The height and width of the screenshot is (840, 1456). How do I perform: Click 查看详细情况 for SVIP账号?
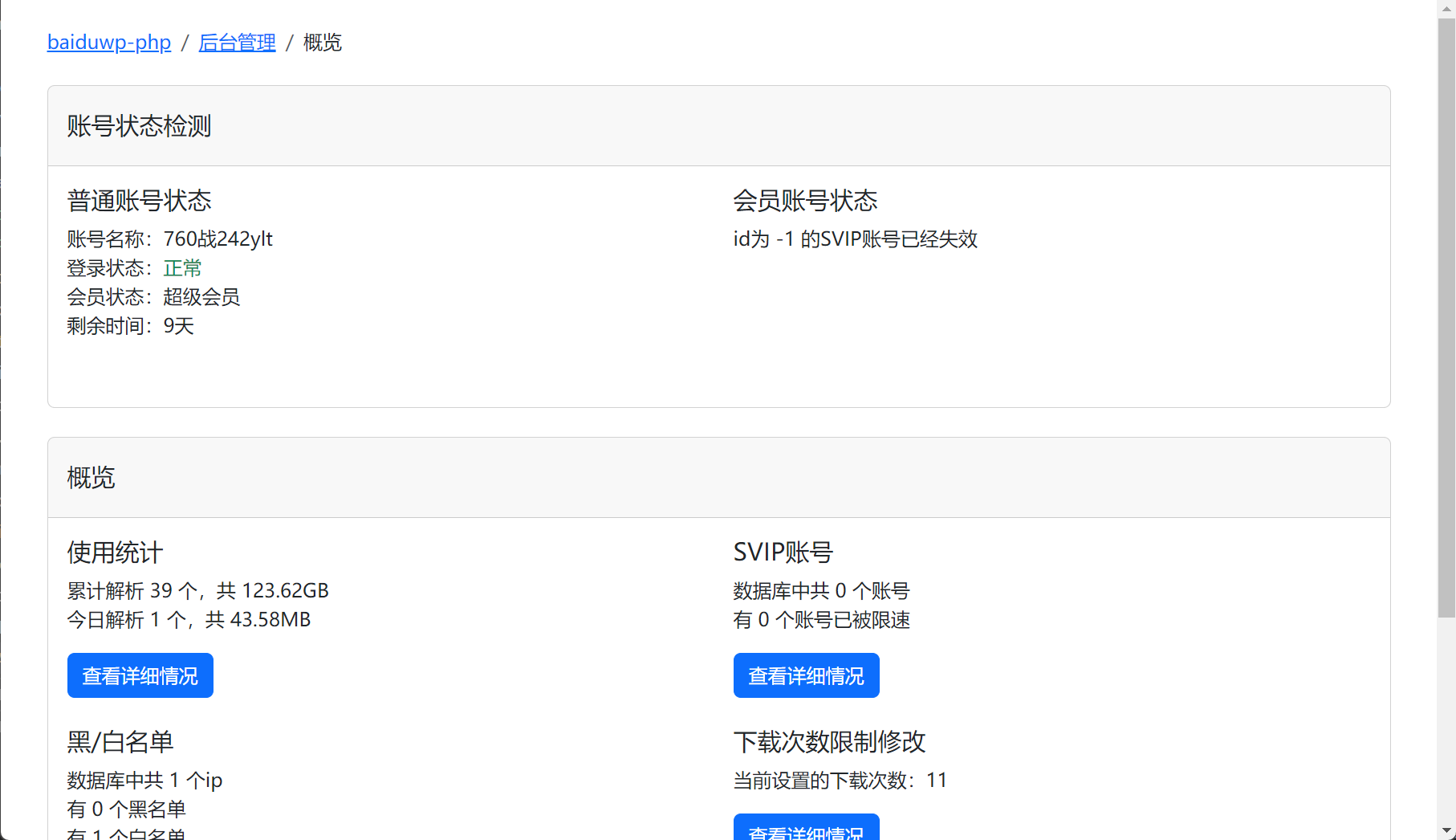tap(806, 675)
